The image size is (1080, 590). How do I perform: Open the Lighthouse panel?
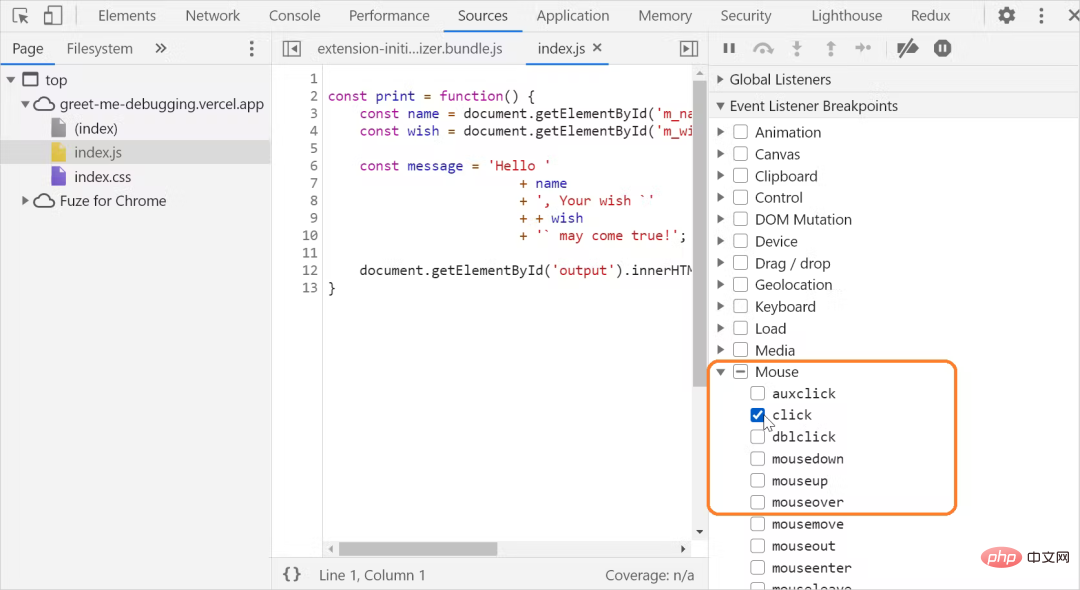coord(847,15)
